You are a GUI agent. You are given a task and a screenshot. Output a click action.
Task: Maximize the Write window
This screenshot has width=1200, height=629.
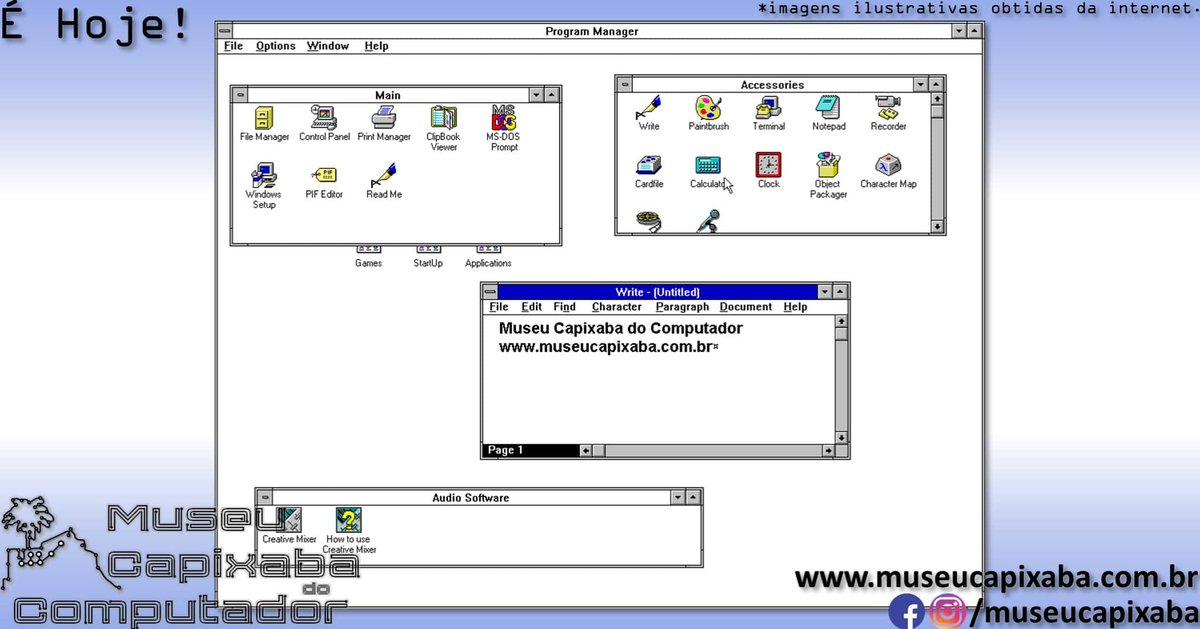841,292
